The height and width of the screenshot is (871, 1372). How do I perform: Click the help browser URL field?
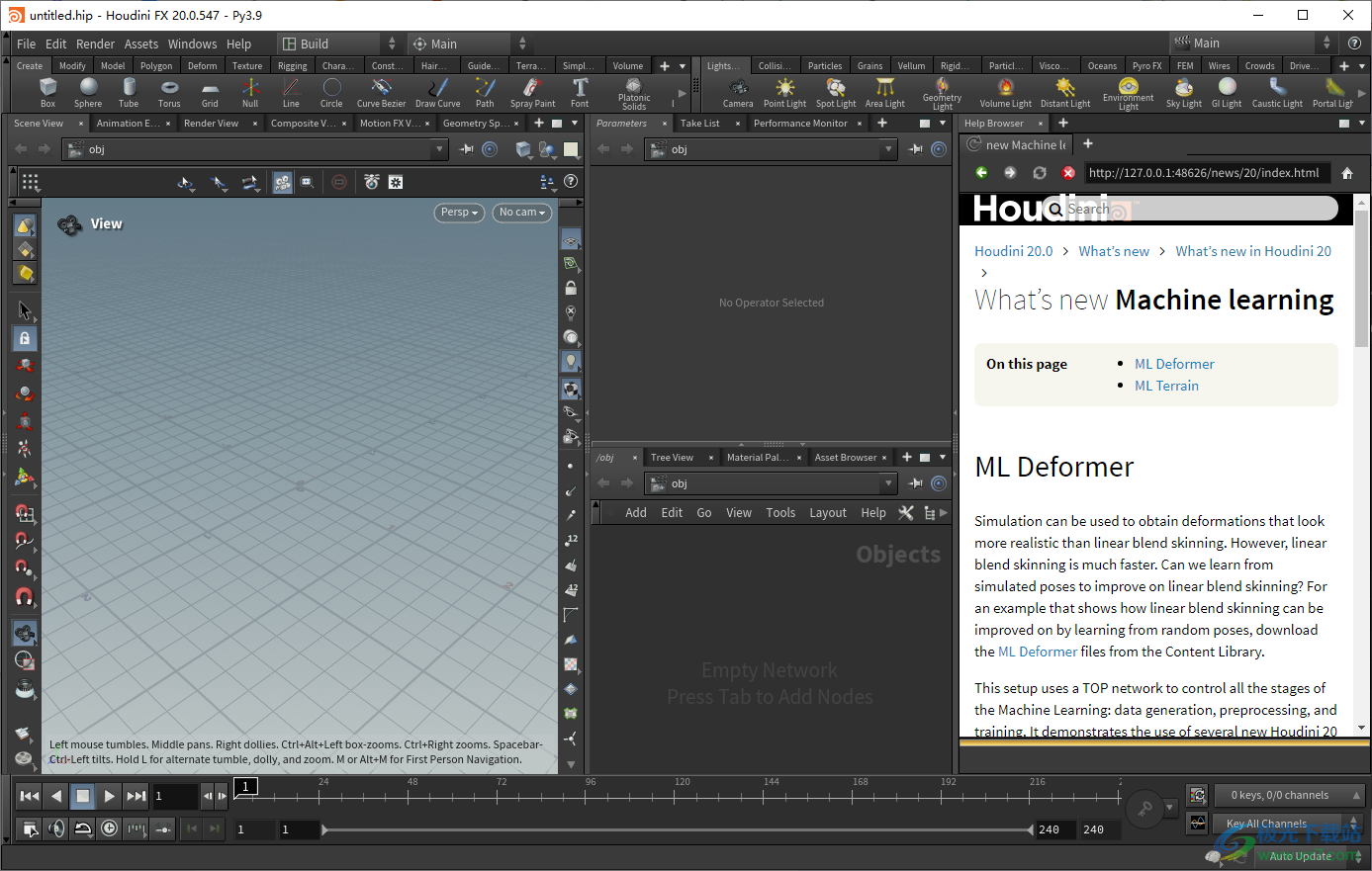1207,173
